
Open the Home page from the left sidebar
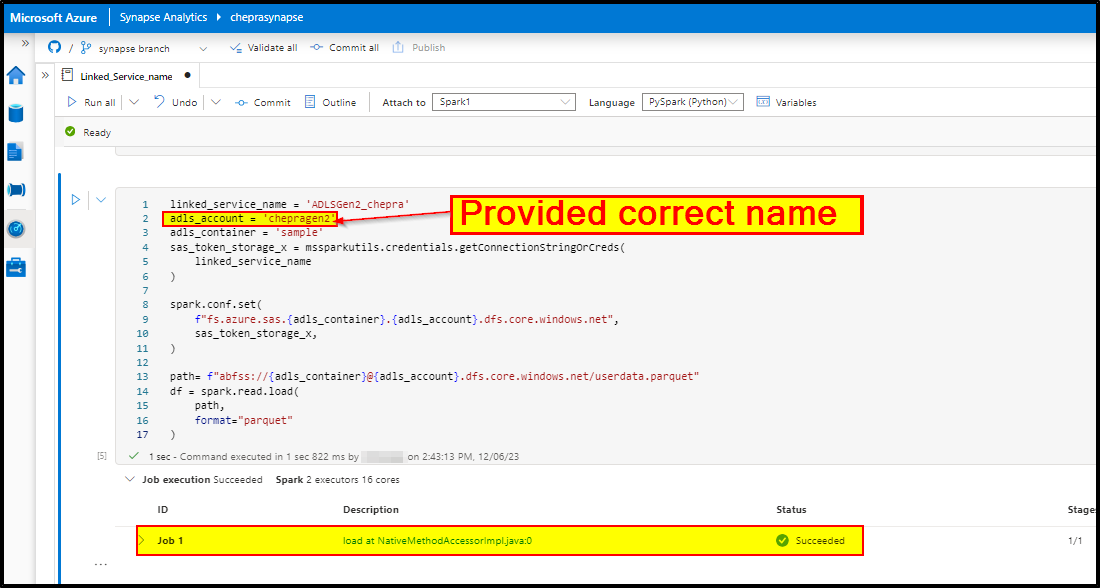point(16,75)
